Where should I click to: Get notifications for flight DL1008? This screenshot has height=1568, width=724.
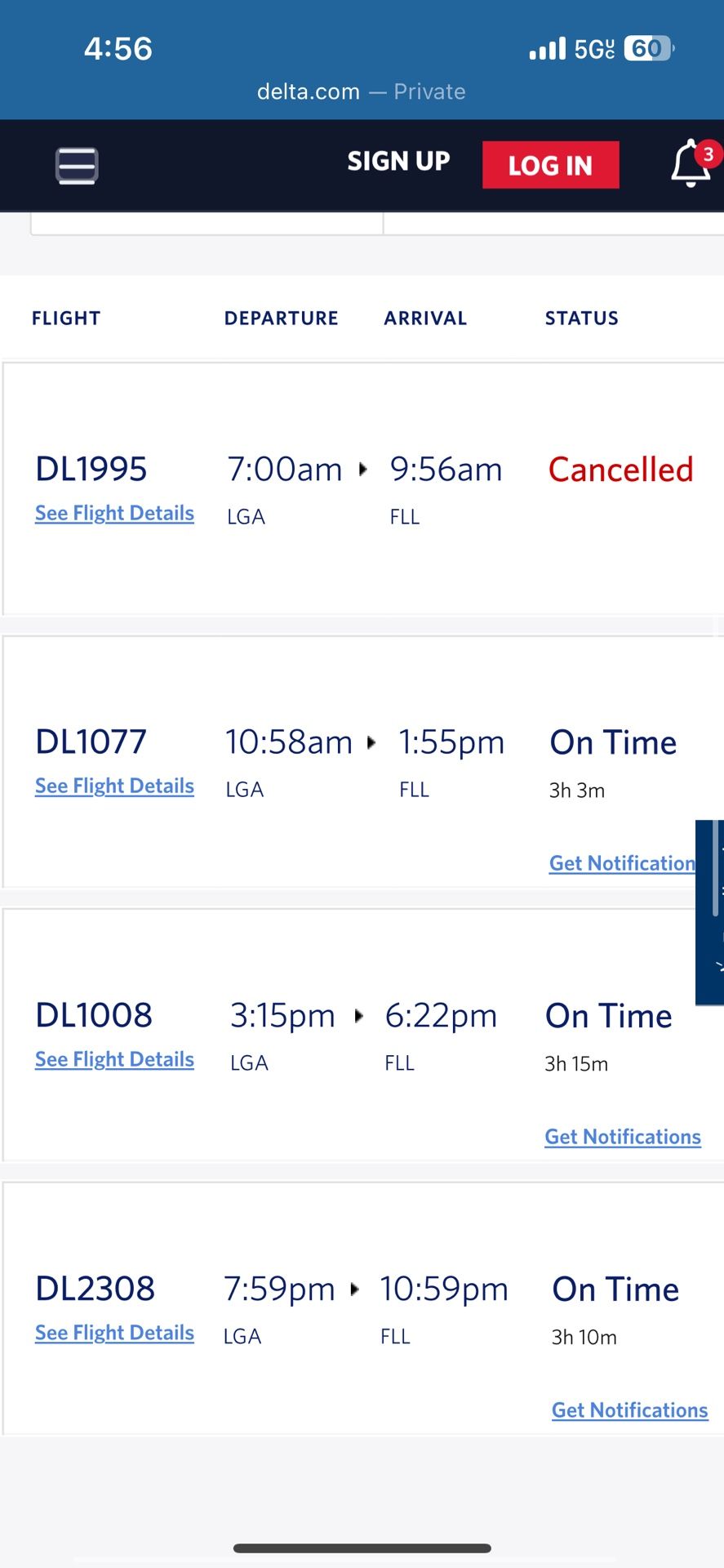(623, 1137)
